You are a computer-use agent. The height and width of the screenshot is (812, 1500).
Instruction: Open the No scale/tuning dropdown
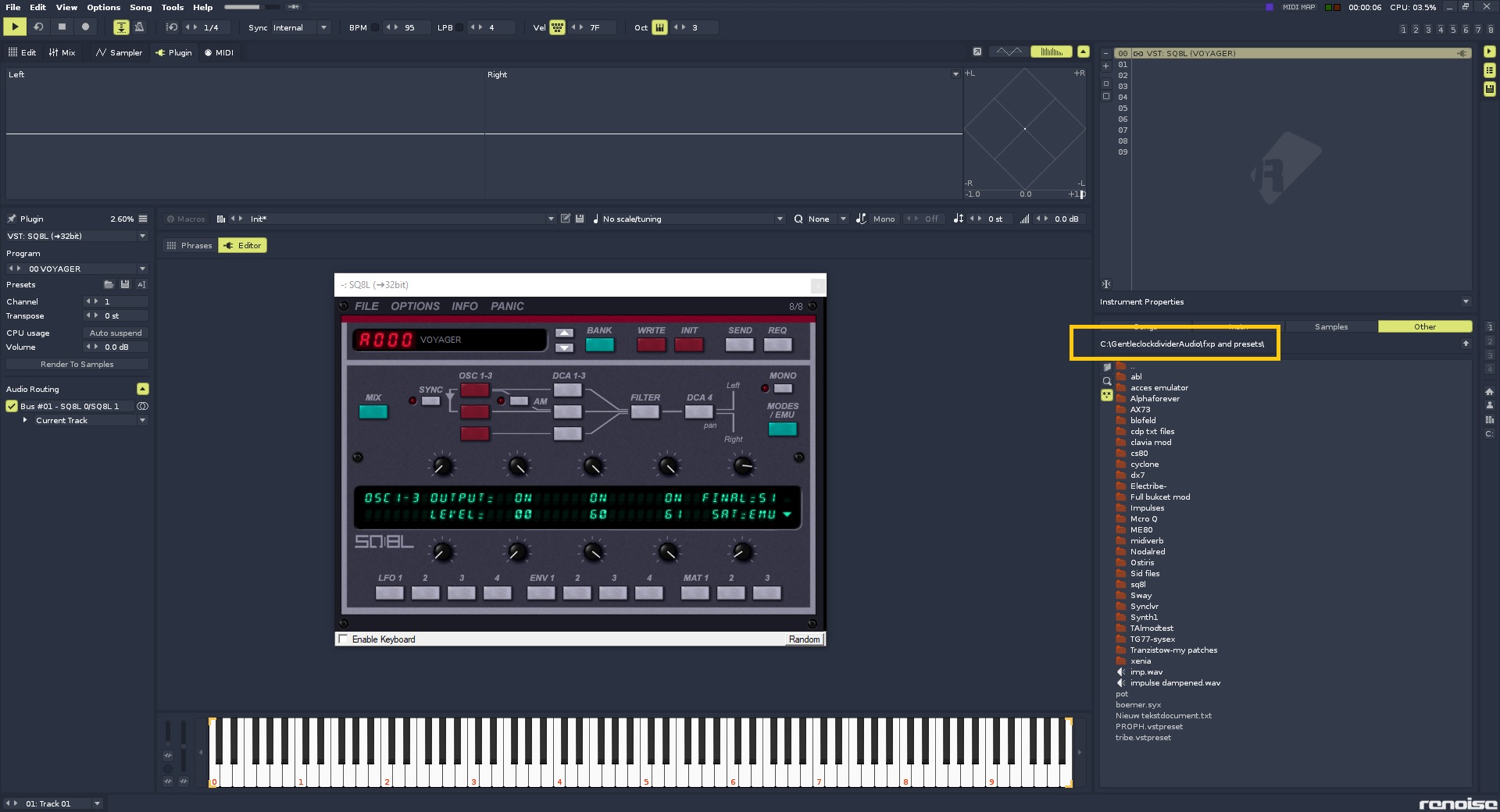point(688,219)
